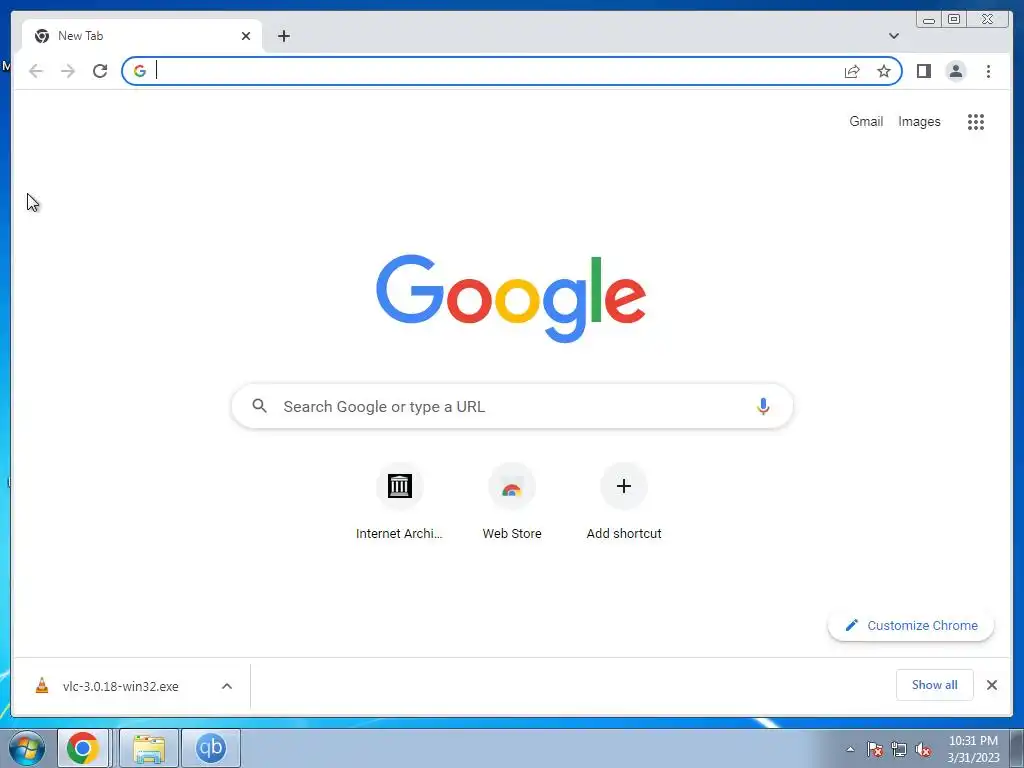The width and height of the screenshot is (1024, 768).
Task: Show hidden system tray icons
Action: click(x=850, y=749)
